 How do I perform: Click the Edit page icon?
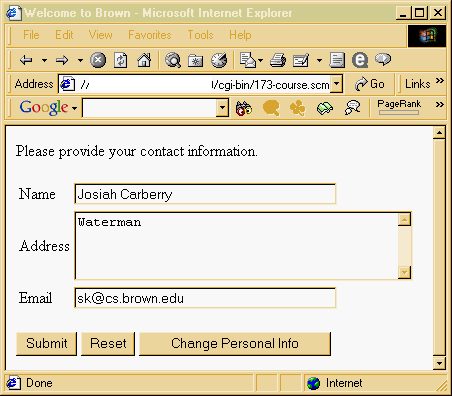point(301,60)
